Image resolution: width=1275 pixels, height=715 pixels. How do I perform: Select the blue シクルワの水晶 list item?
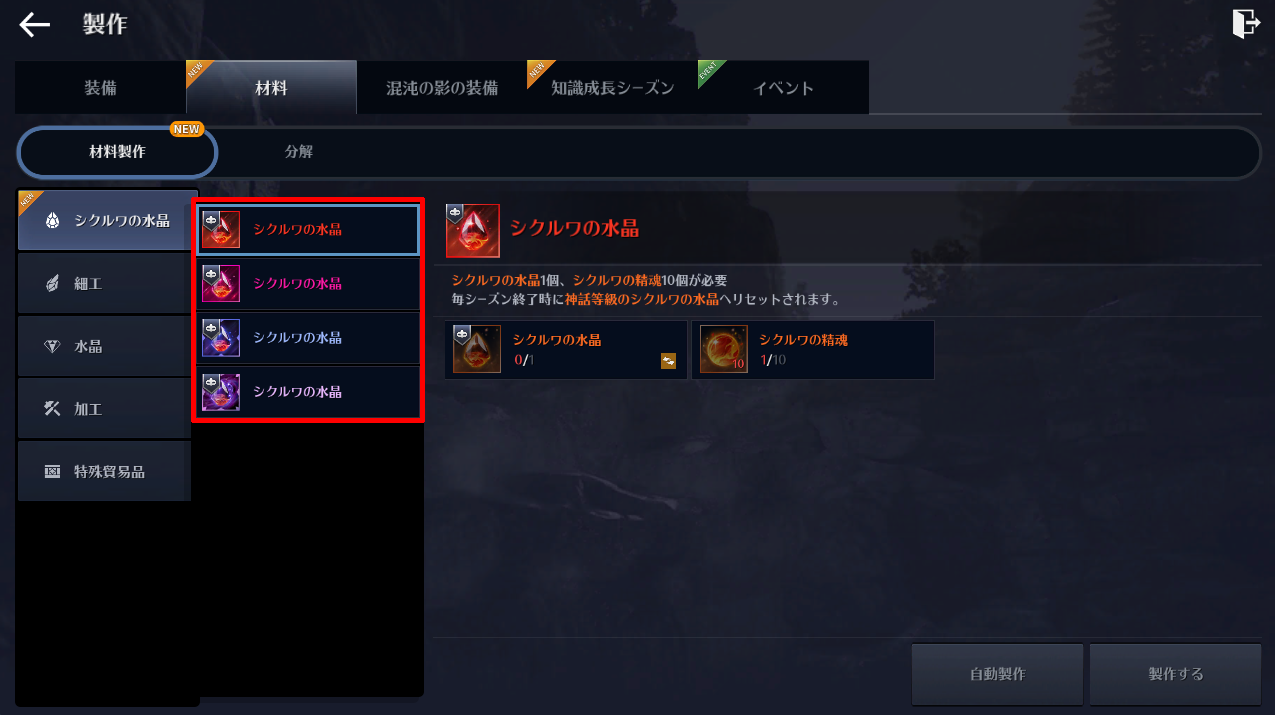308,338
